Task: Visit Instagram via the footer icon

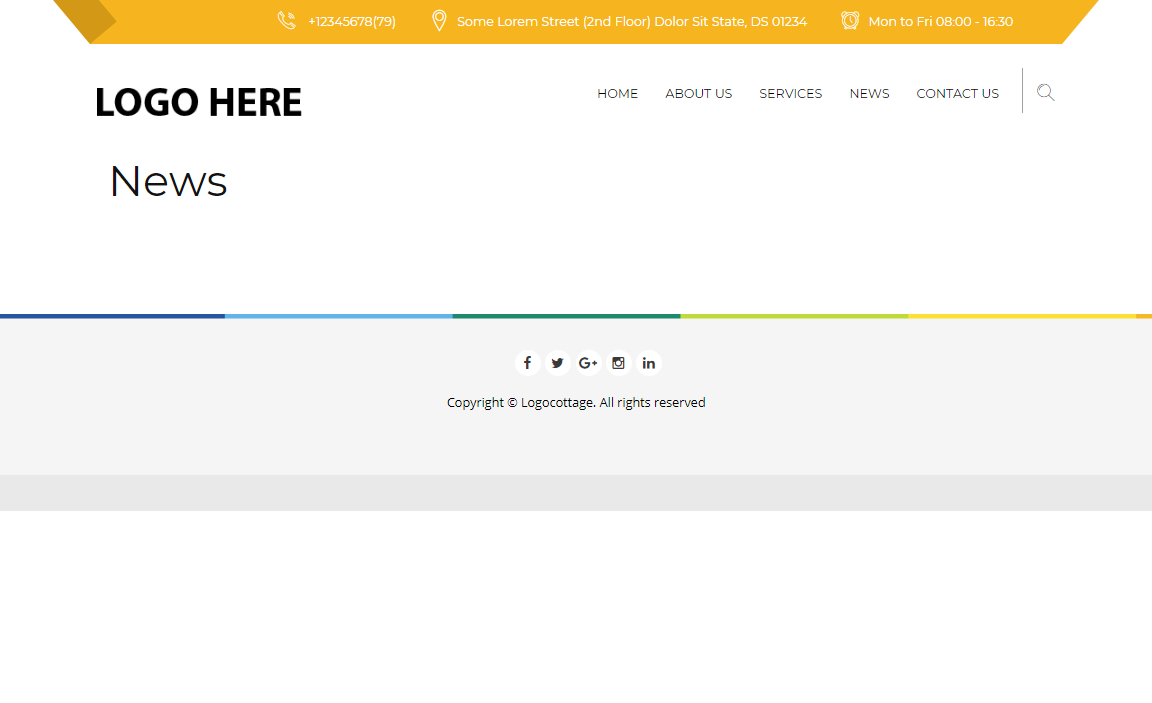Action: [x=618, y=363]
